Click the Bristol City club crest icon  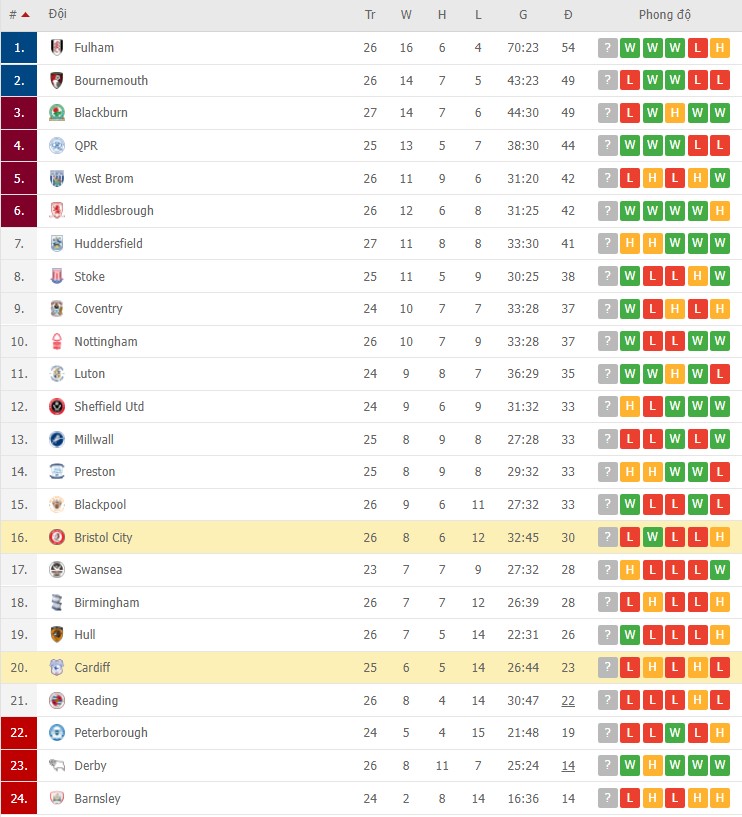tap(57, 538)
